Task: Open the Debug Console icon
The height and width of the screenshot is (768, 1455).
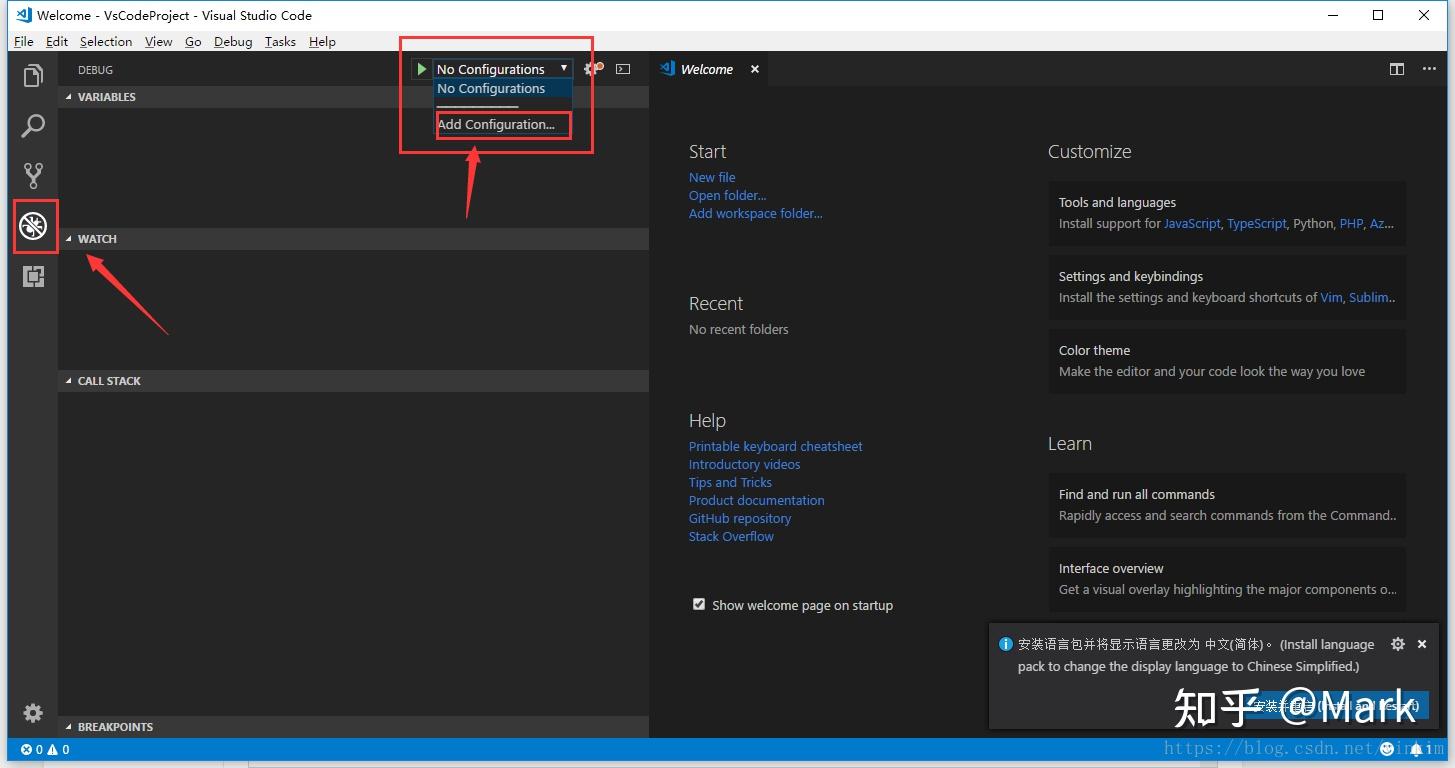Action: (623, 69)
